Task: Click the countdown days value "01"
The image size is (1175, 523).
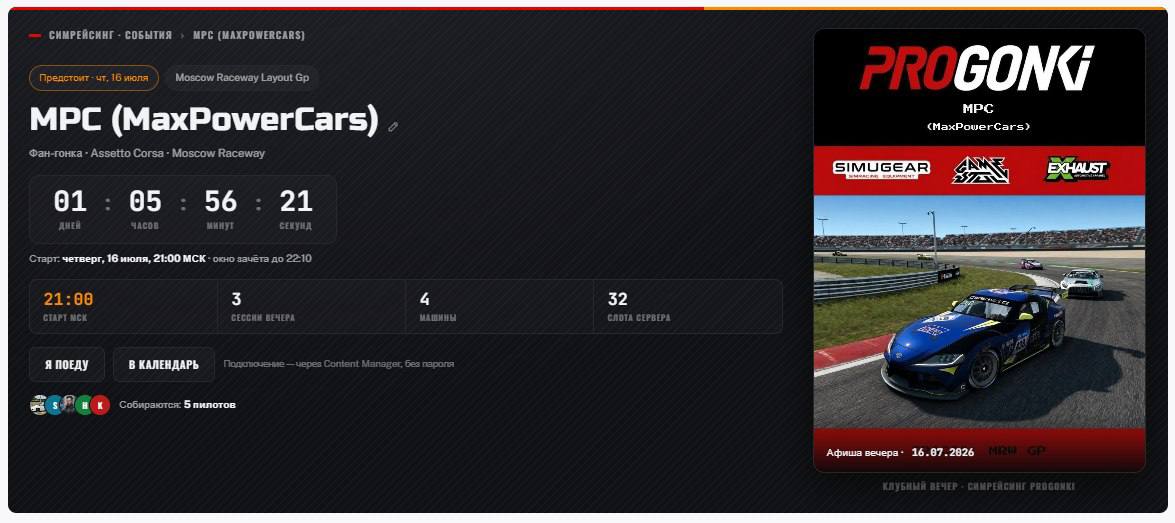Action: tap(70, 202)
